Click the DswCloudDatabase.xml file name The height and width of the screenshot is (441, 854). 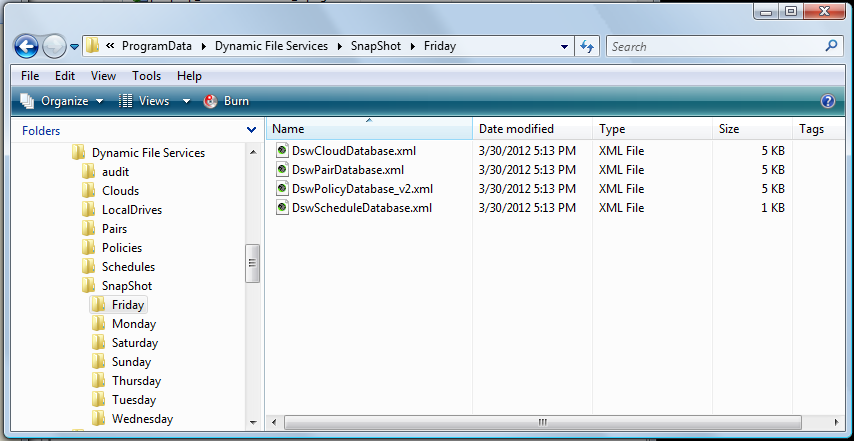[x=354, y=151]
